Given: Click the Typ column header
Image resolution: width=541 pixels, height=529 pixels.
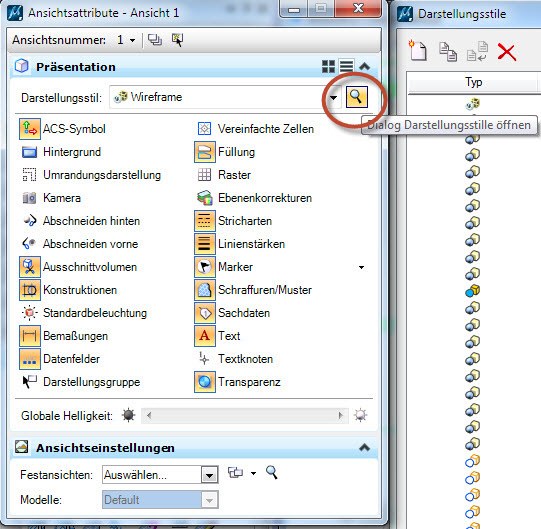Looking at the screenshot, I should 473,82.
